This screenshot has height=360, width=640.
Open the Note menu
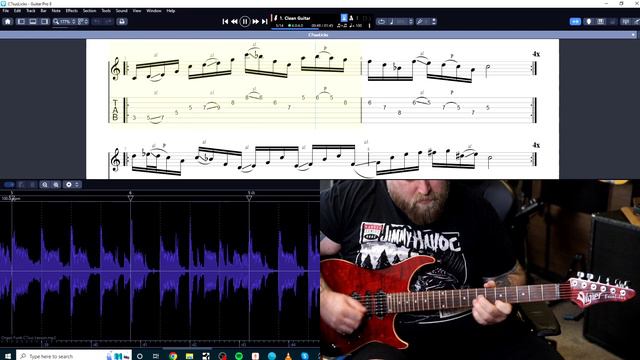tap(56, 11)
